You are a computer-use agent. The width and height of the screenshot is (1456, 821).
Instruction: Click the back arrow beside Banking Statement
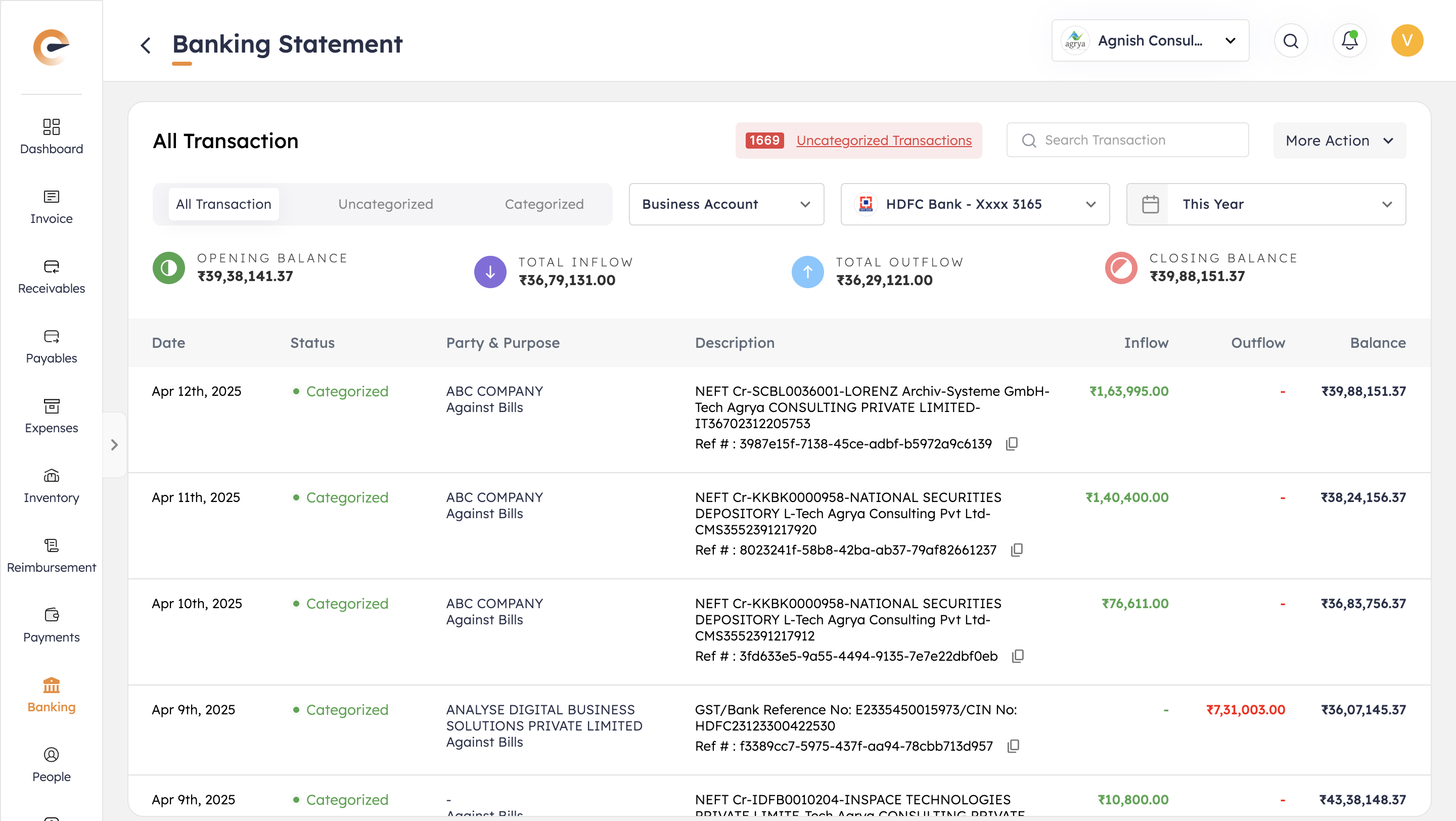pos(146,44)
